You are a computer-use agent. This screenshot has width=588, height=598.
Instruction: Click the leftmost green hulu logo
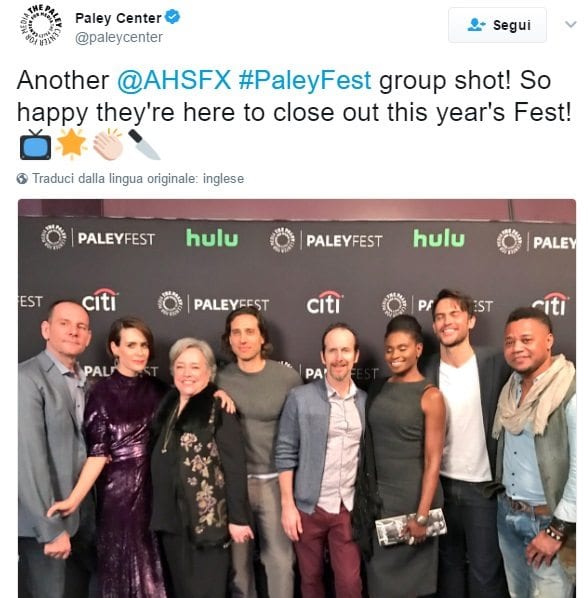pyautogui.click(x=212, y=238)
